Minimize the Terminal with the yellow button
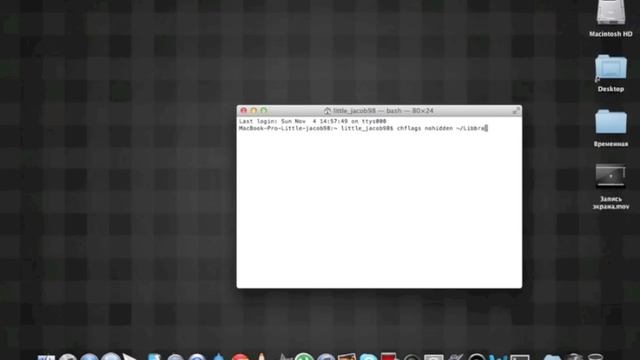Image resolution: width=640 pixels, height=360 pixels. pos(253,111)
